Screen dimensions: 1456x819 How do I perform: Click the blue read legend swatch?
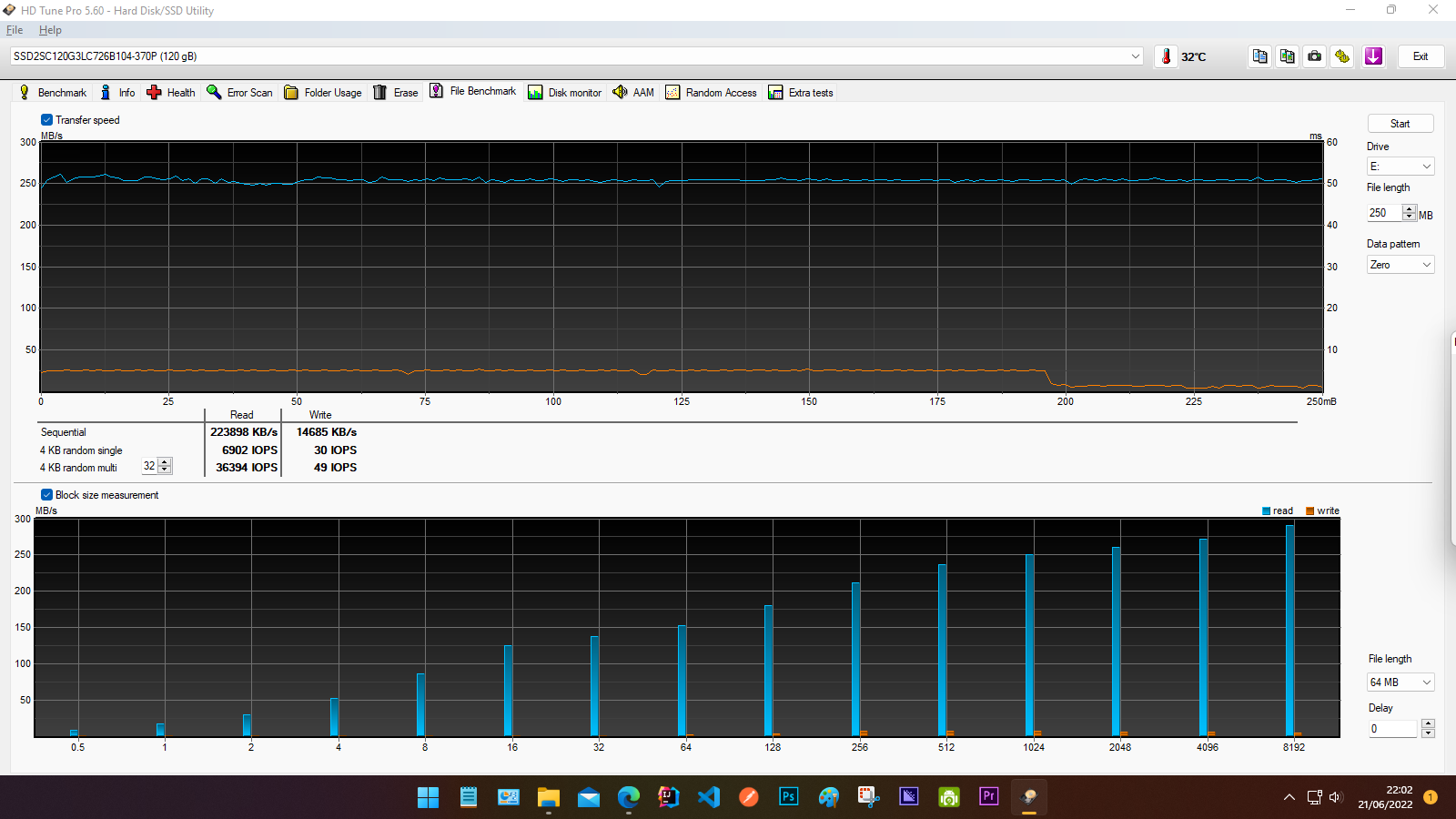[x=1266, y=511]
